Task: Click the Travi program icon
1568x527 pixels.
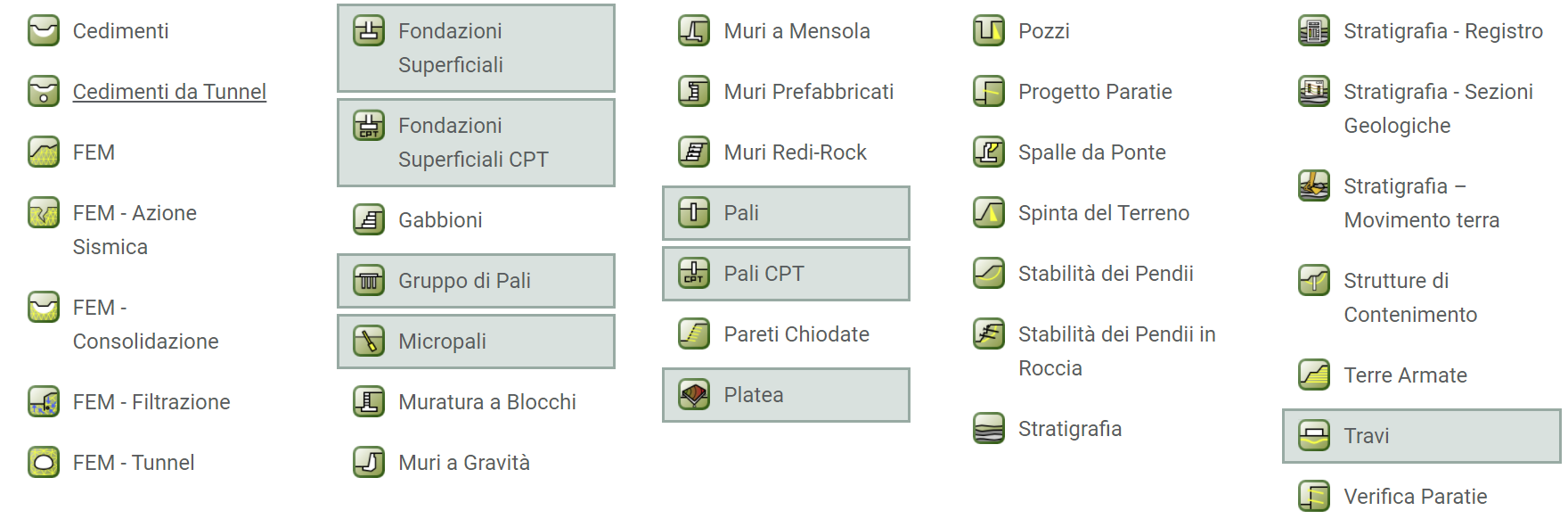Action: (x=1314, y=436)
